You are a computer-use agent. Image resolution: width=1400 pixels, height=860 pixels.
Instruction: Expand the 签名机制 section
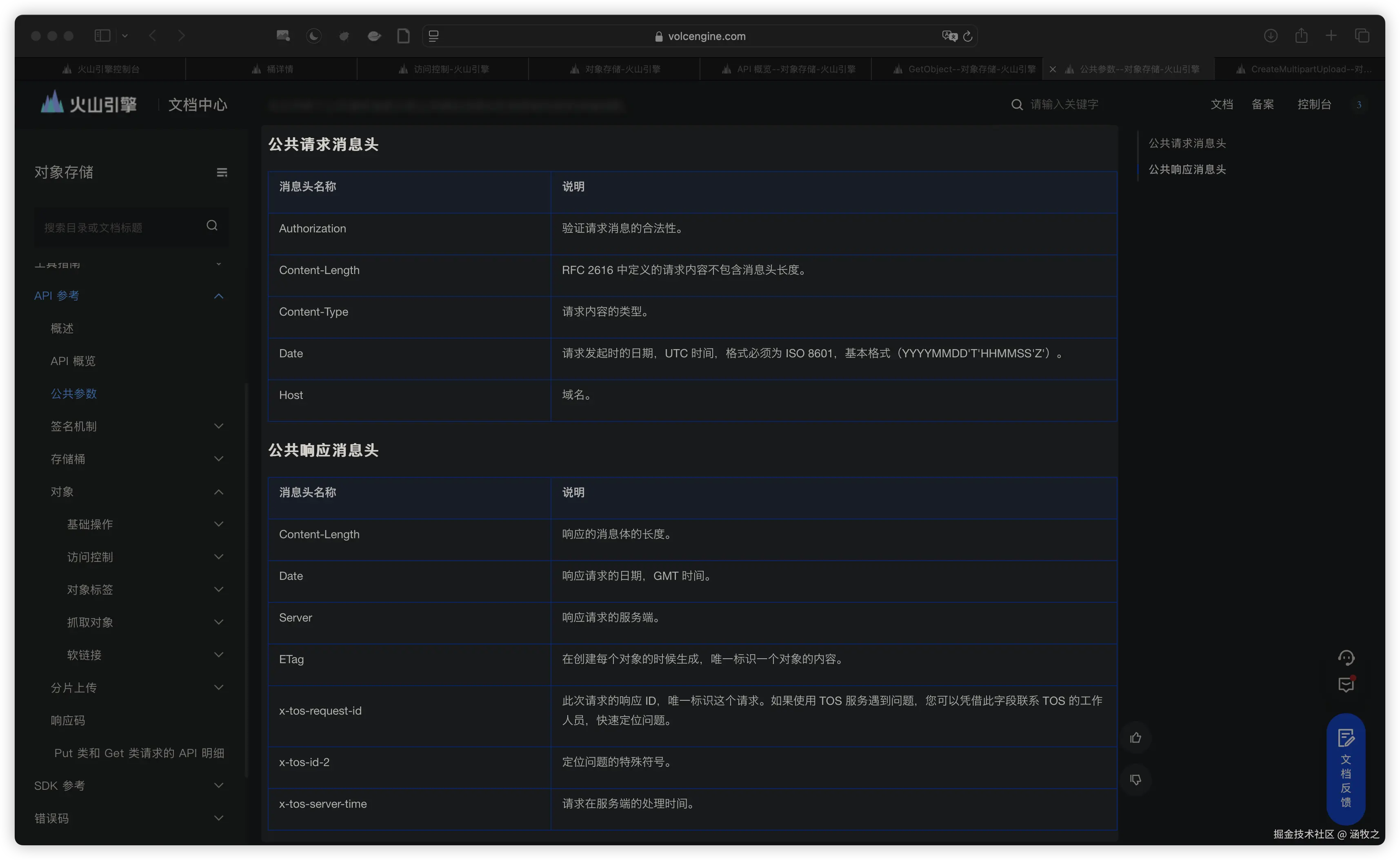click(74, 426)
